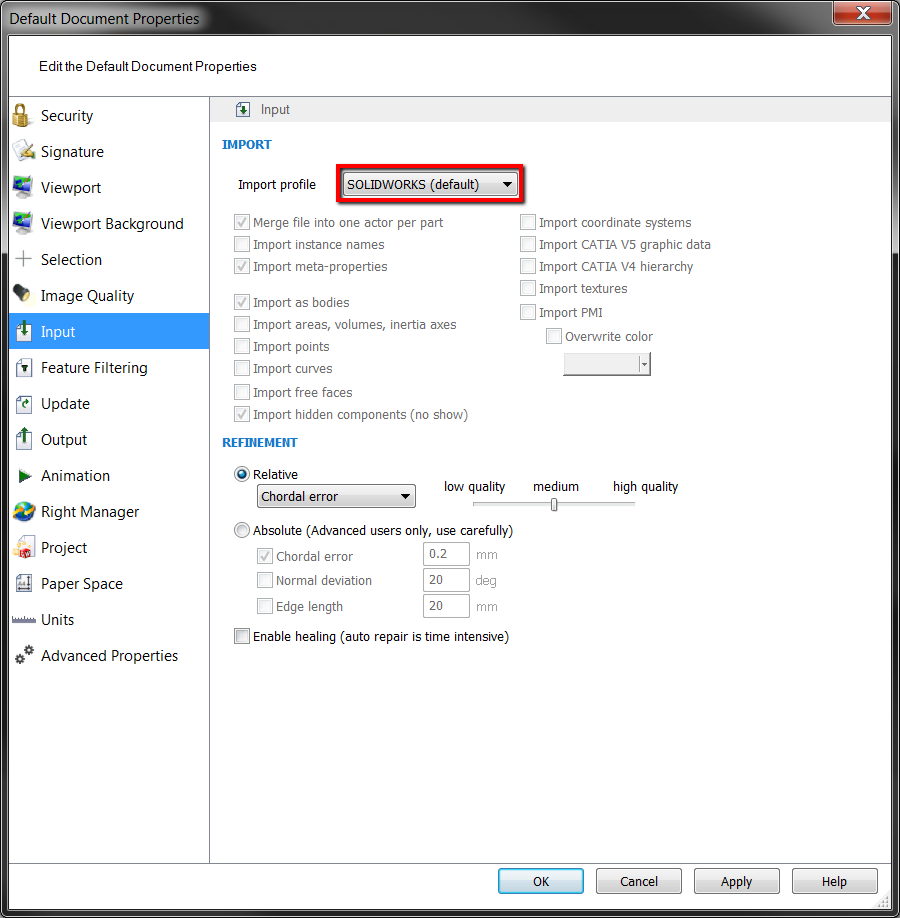Enable Import free faces checkbox
This screenshot has width=900, height=918.
click(x=242, y=392)
